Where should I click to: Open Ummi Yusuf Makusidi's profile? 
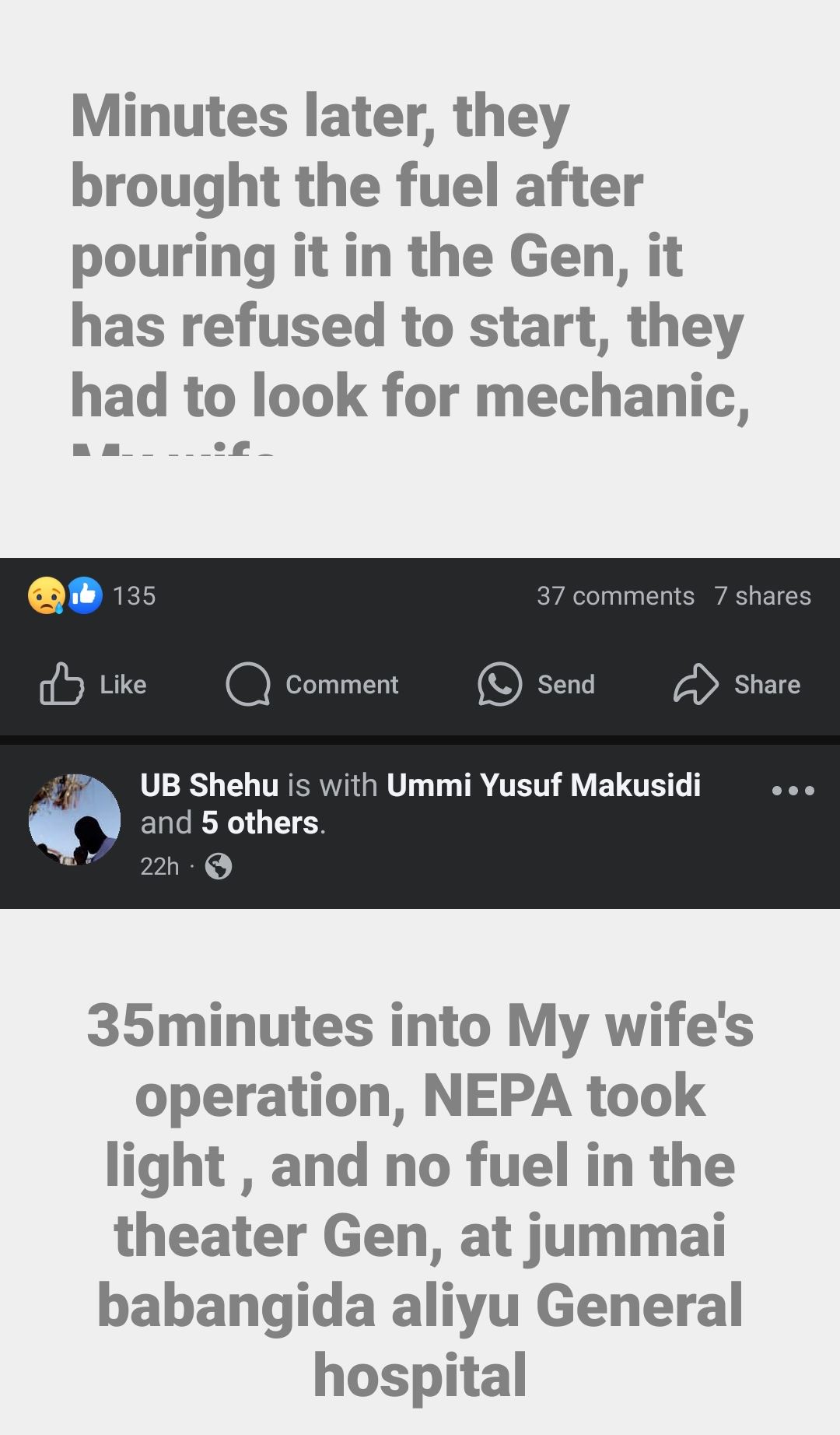543,785
